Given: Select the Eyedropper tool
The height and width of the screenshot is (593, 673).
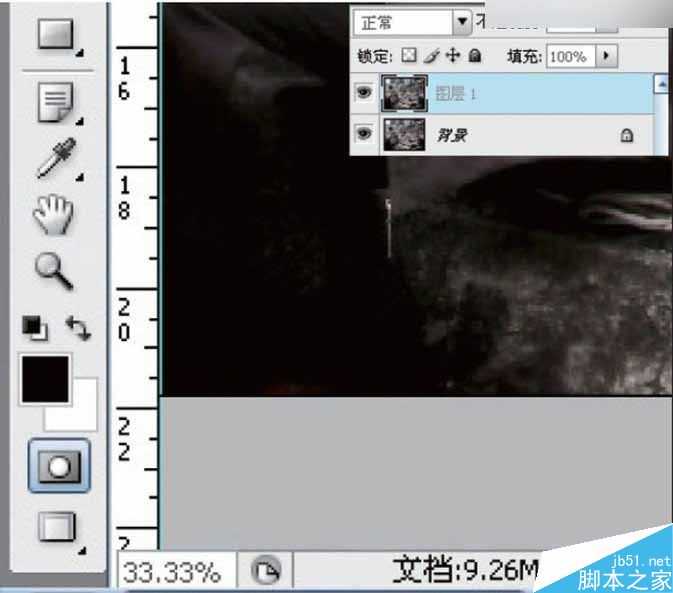Looking at the screenshot, I should [x=57, y=158].
